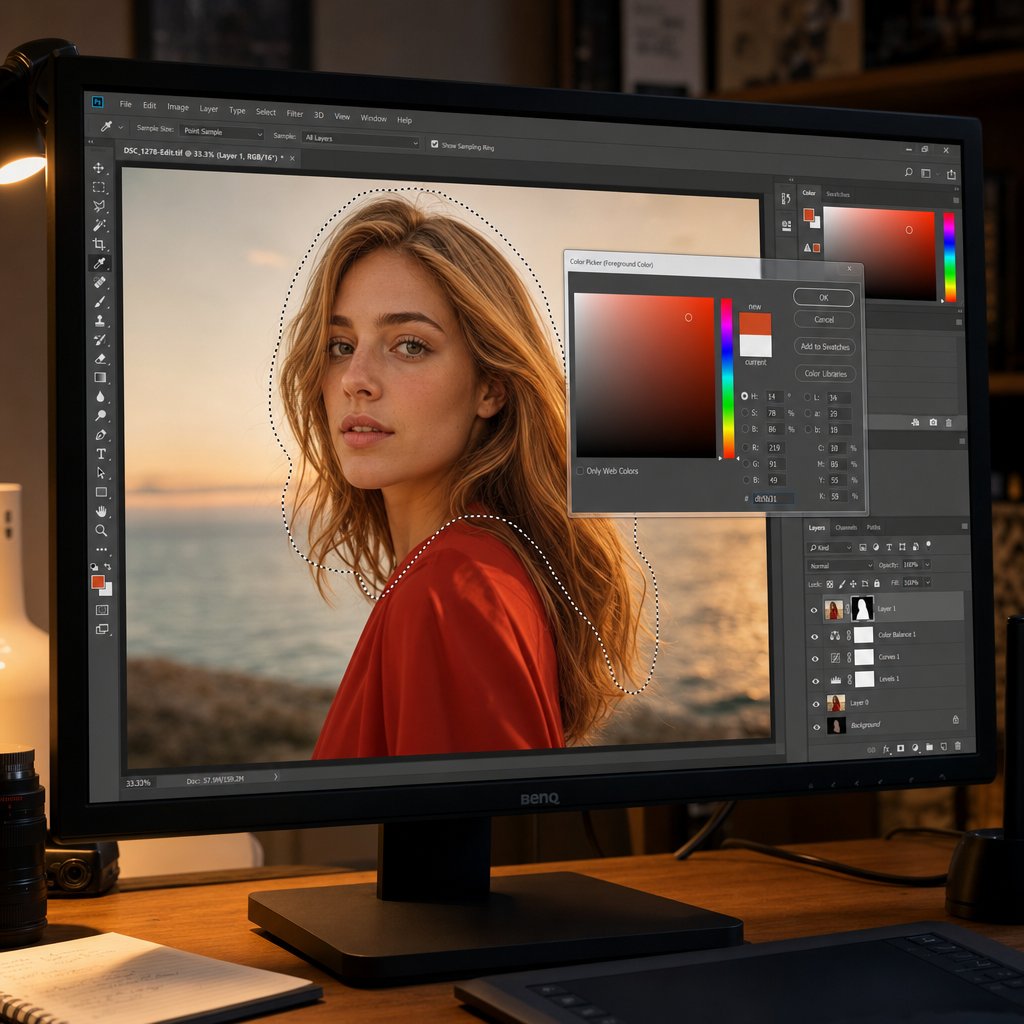Select the Path Selection tool
The height and width of the screenshot is (1024, 1024).
coord(101,473)
